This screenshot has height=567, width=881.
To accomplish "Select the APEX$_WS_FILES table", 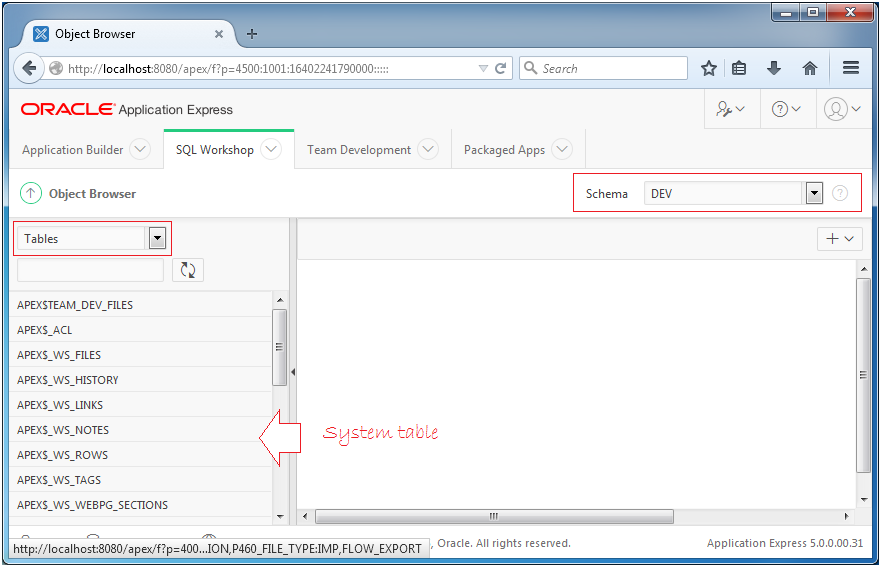I will (x=140, y=355).
